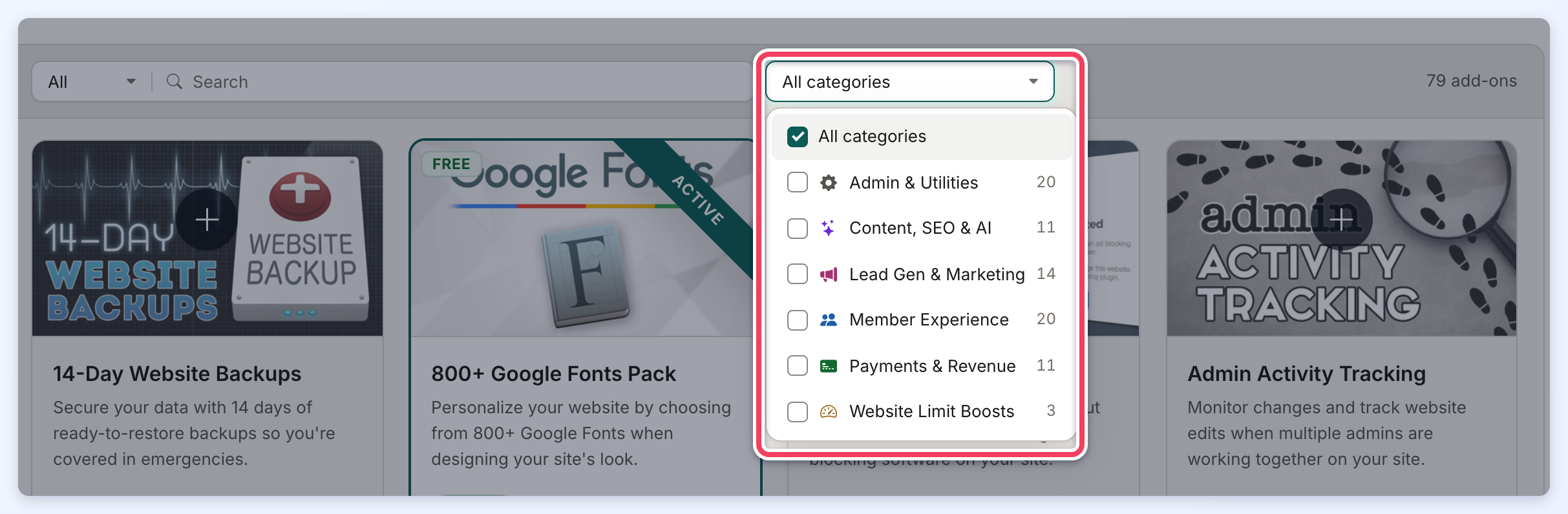Viewport: 1568px width, 514px height.
Task: Click the plus icon on Admin Activity Tracking image
Action: pyautogui.click(x=1342, y=220)
